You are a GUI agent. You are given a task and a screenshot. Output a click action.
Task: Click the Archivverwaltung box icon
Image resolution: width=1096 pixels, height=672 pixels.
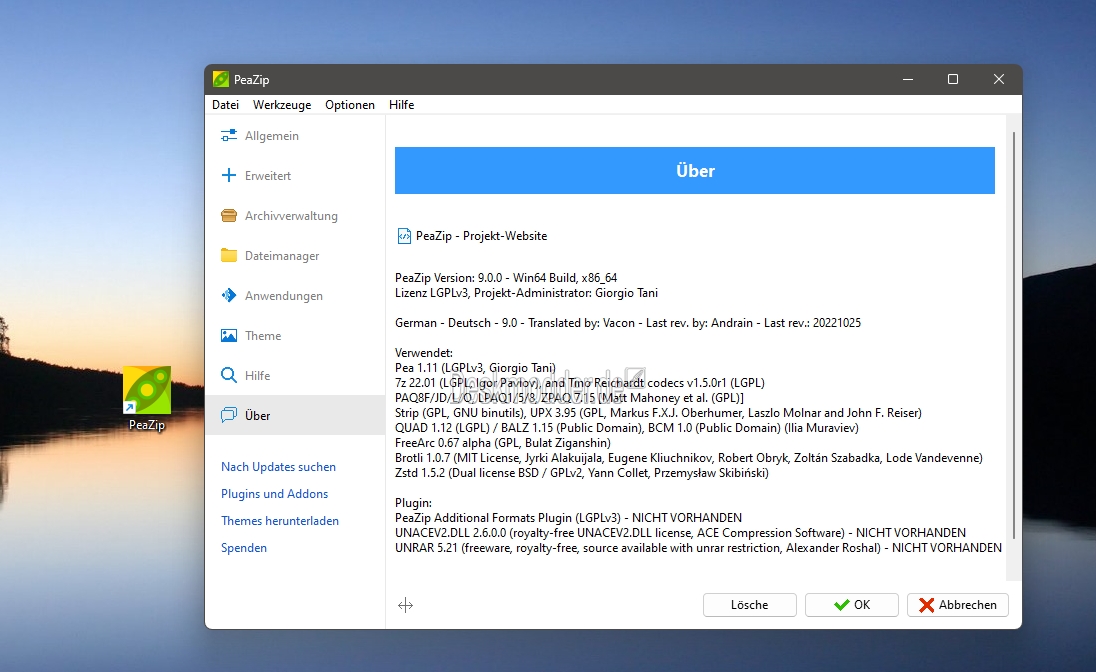click(229, 215)
